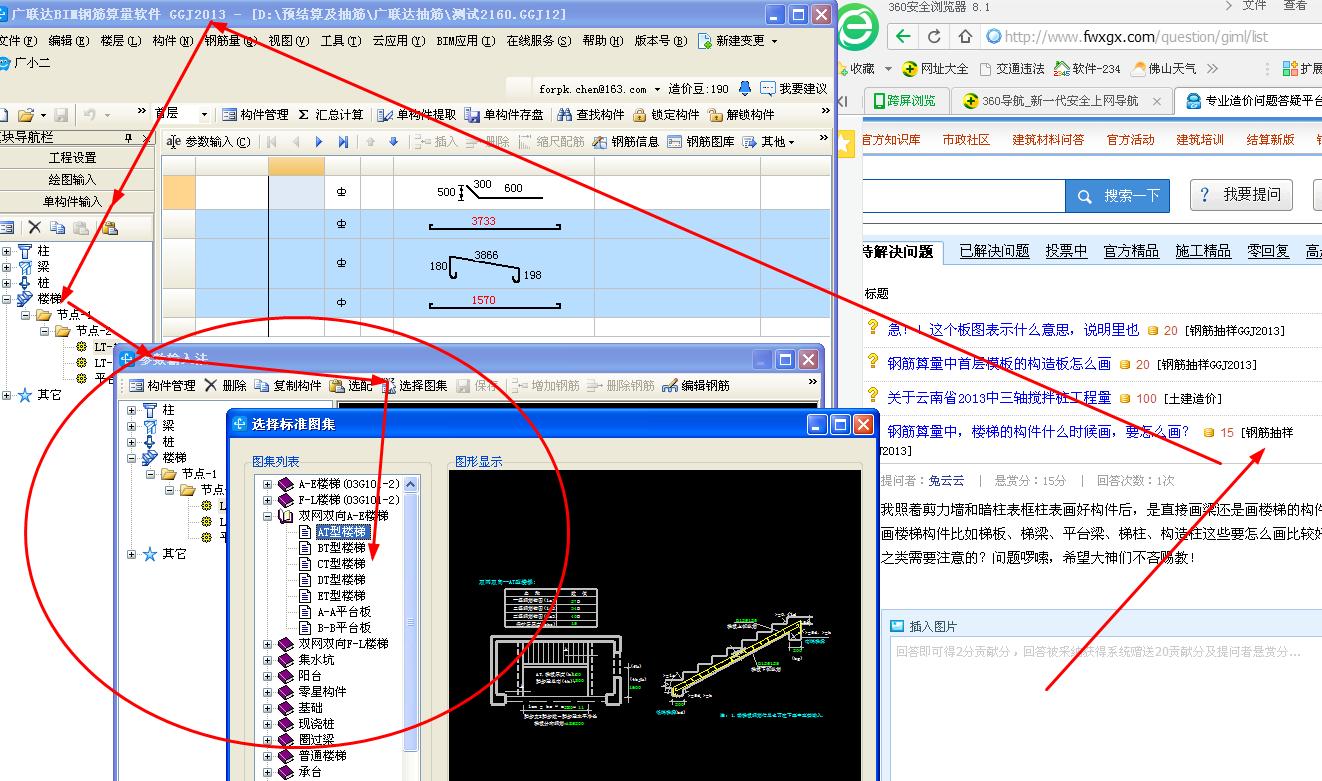This screenshot has height=781, width=1322.
Task: Click webpage search text field
Action: click(x=964, y=196)
